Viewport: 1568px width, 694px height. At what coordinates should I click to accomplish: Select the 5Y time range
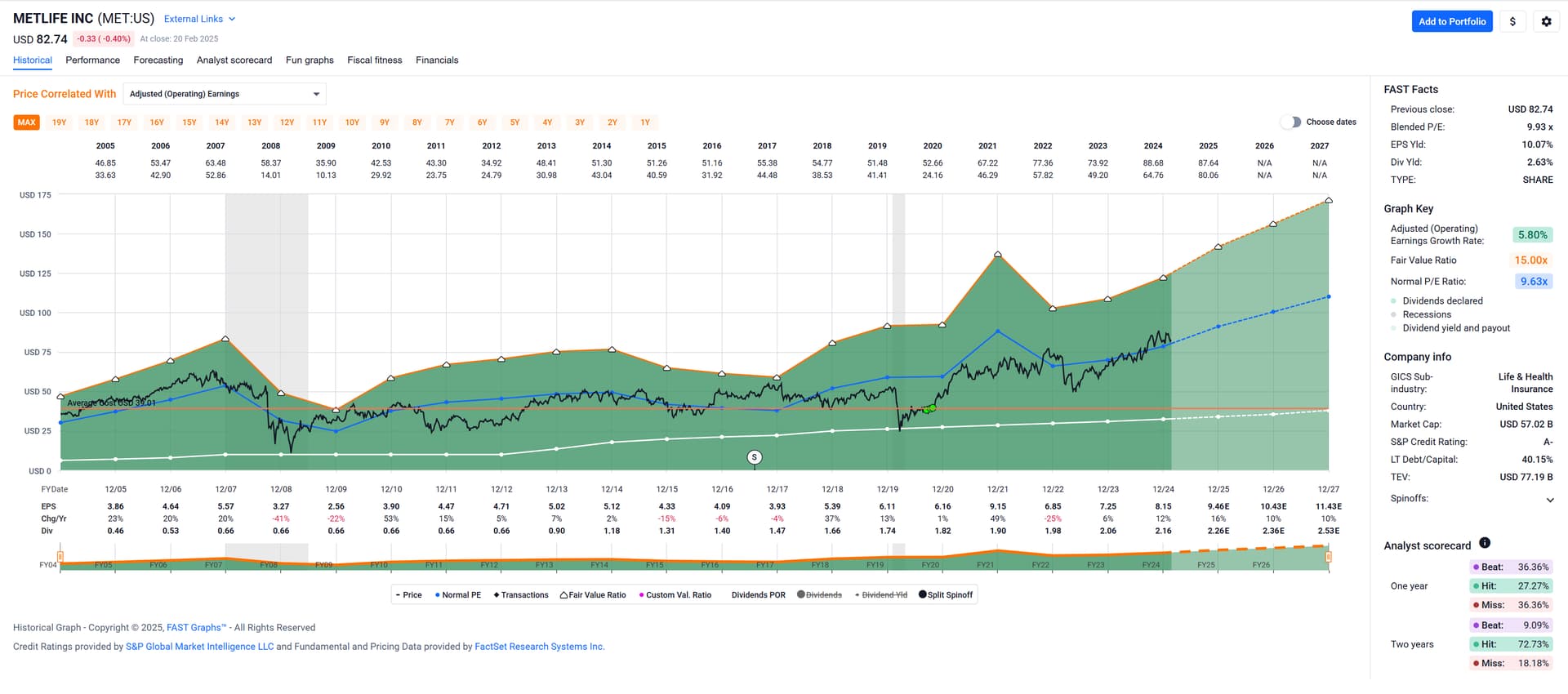514,122
